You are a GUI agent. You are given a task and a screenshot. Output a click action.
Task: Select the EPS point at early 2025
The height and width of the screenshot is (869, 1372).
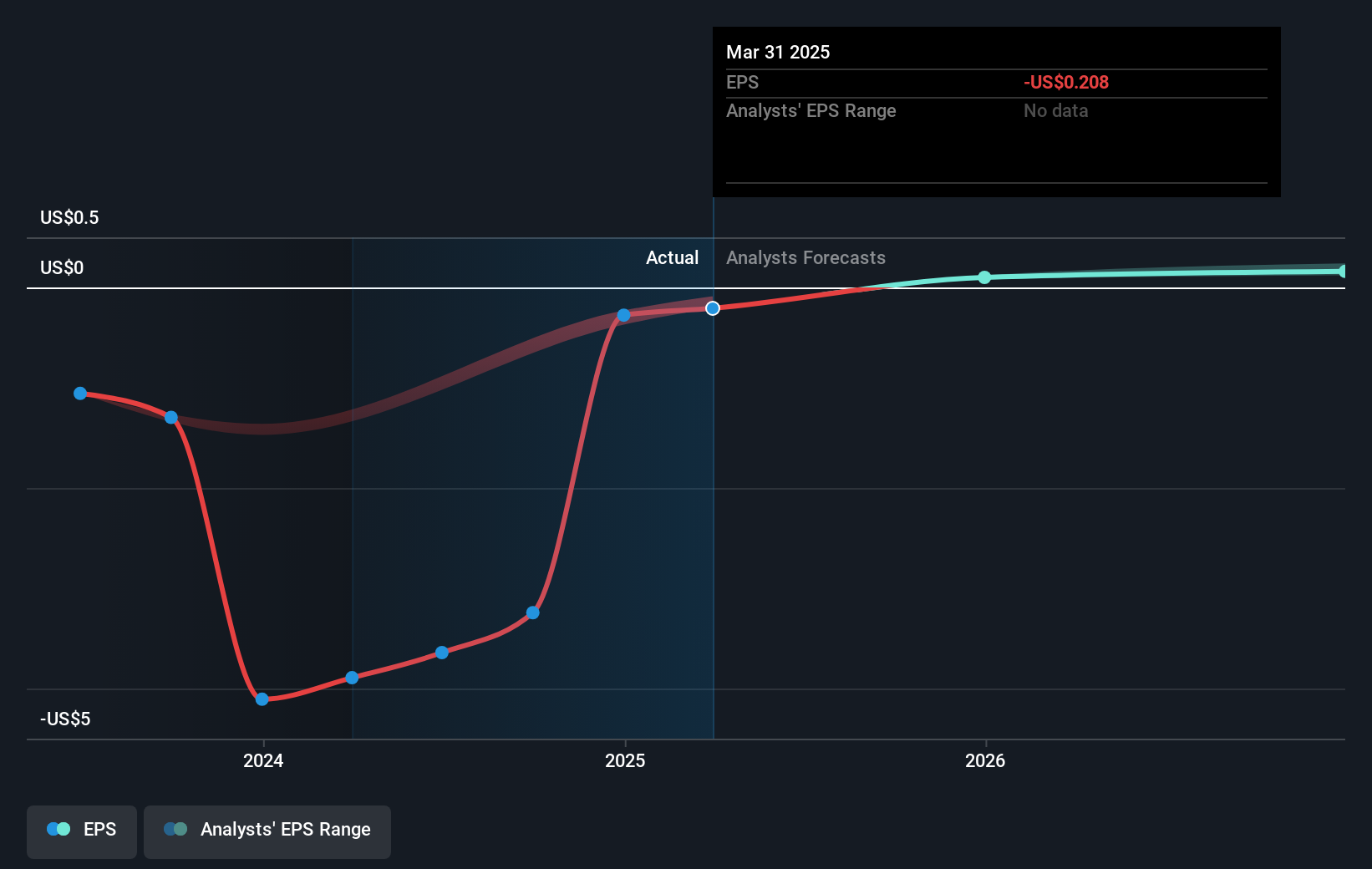pos(624,315)
